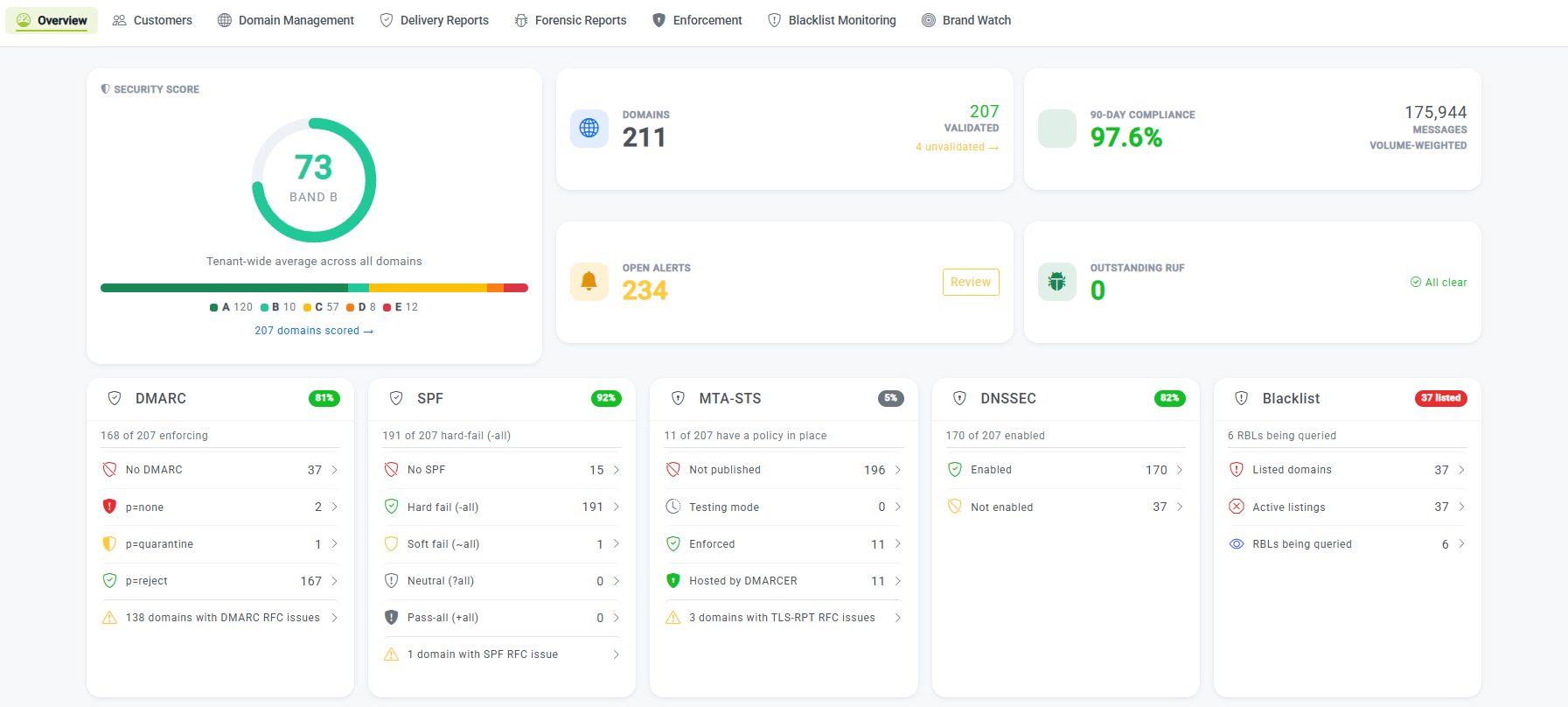Click the Not enabled shield icon

(955, 507)
